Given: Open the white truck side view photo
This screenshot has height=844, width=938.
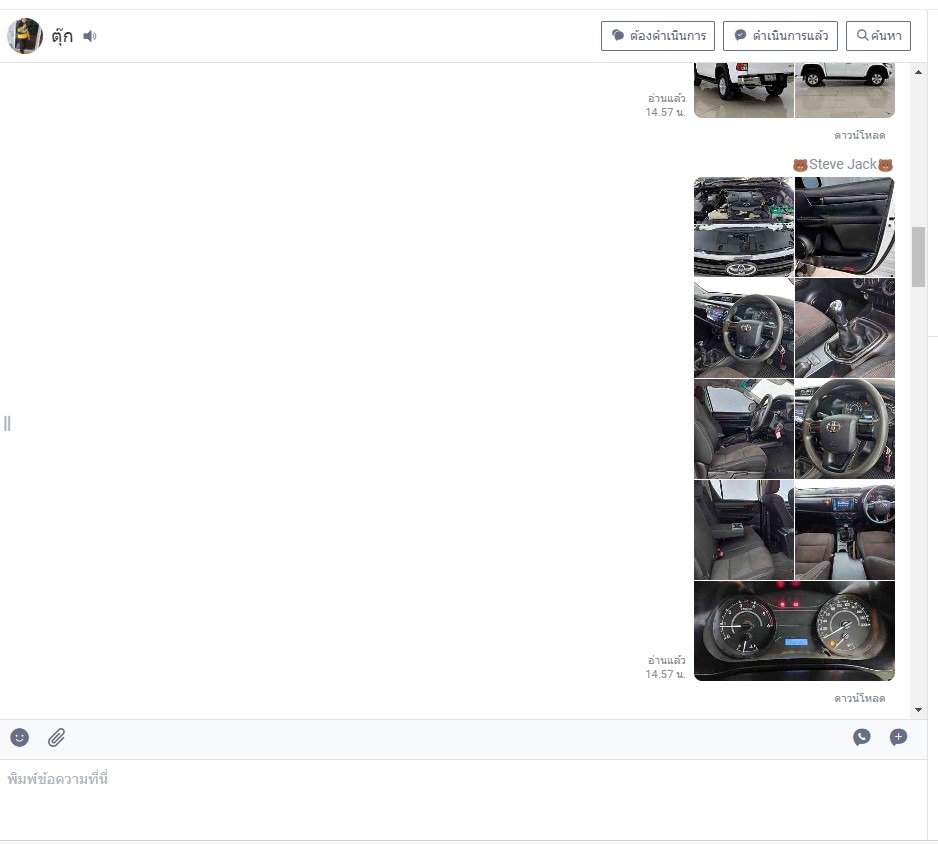Looking at the screenshot, I should pos(845,90).
